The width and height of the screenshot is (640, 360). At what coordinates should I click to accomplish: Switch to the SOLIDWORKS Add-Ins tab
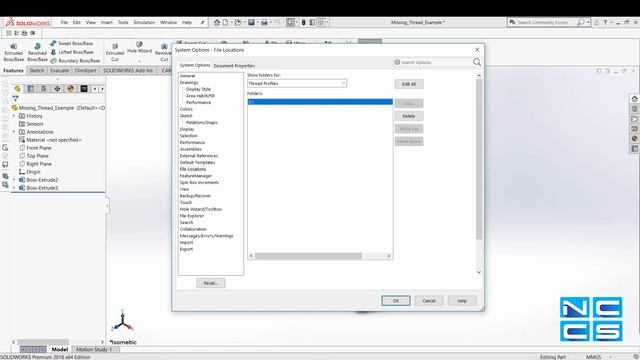click(128, 70)
